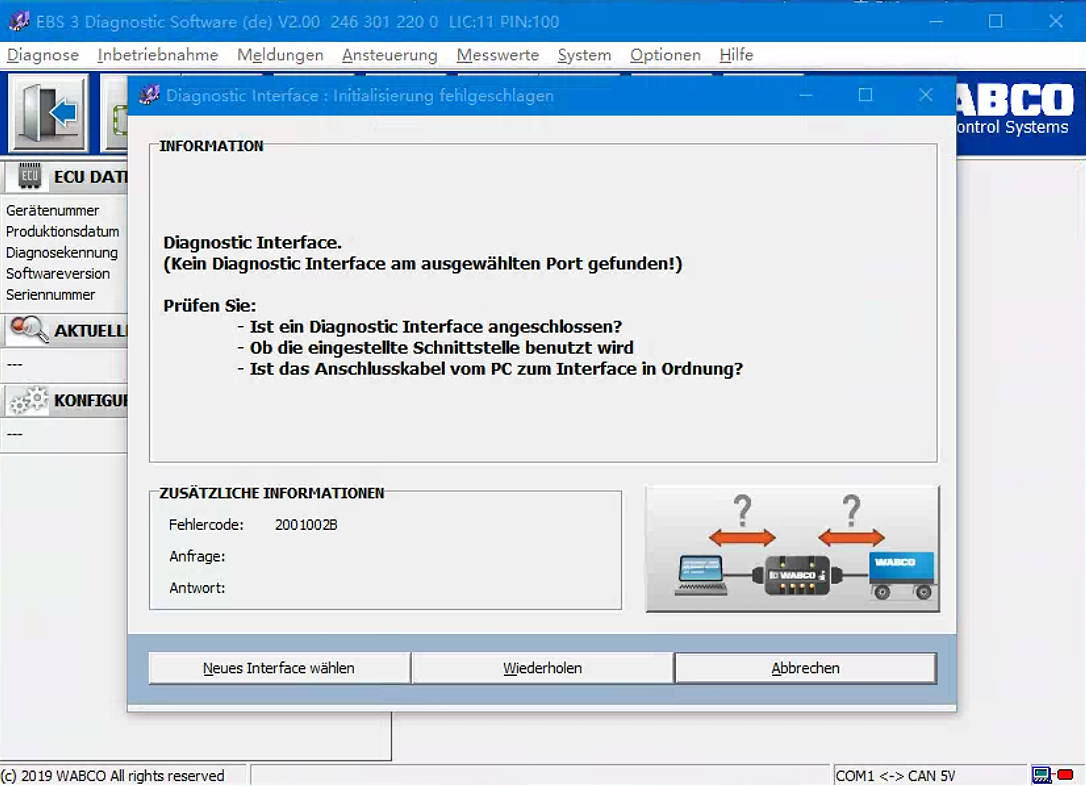Minimize the EBS 3 main window

[x=936, y=21]
